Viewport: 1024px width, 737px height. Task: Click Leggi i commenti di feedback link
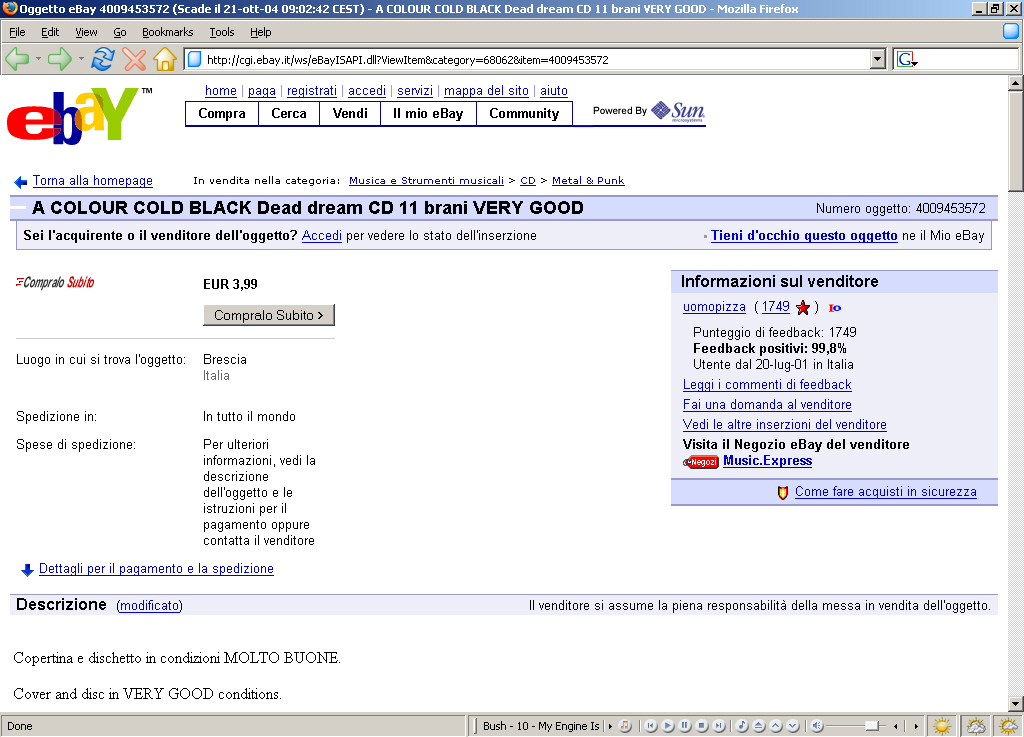click(x=767, y=384)
